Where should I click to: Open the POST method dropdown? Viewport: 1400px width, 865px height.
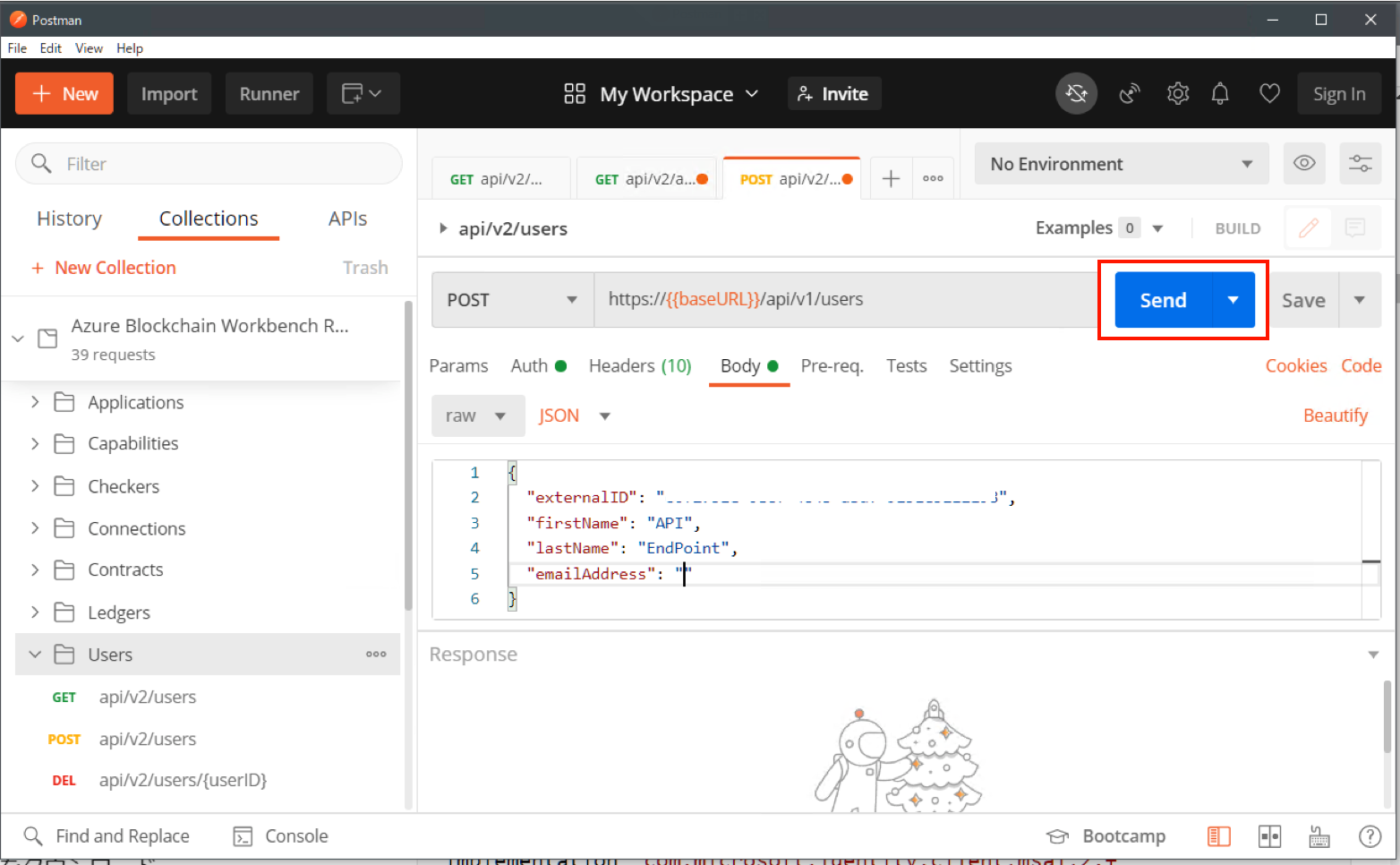512,300
